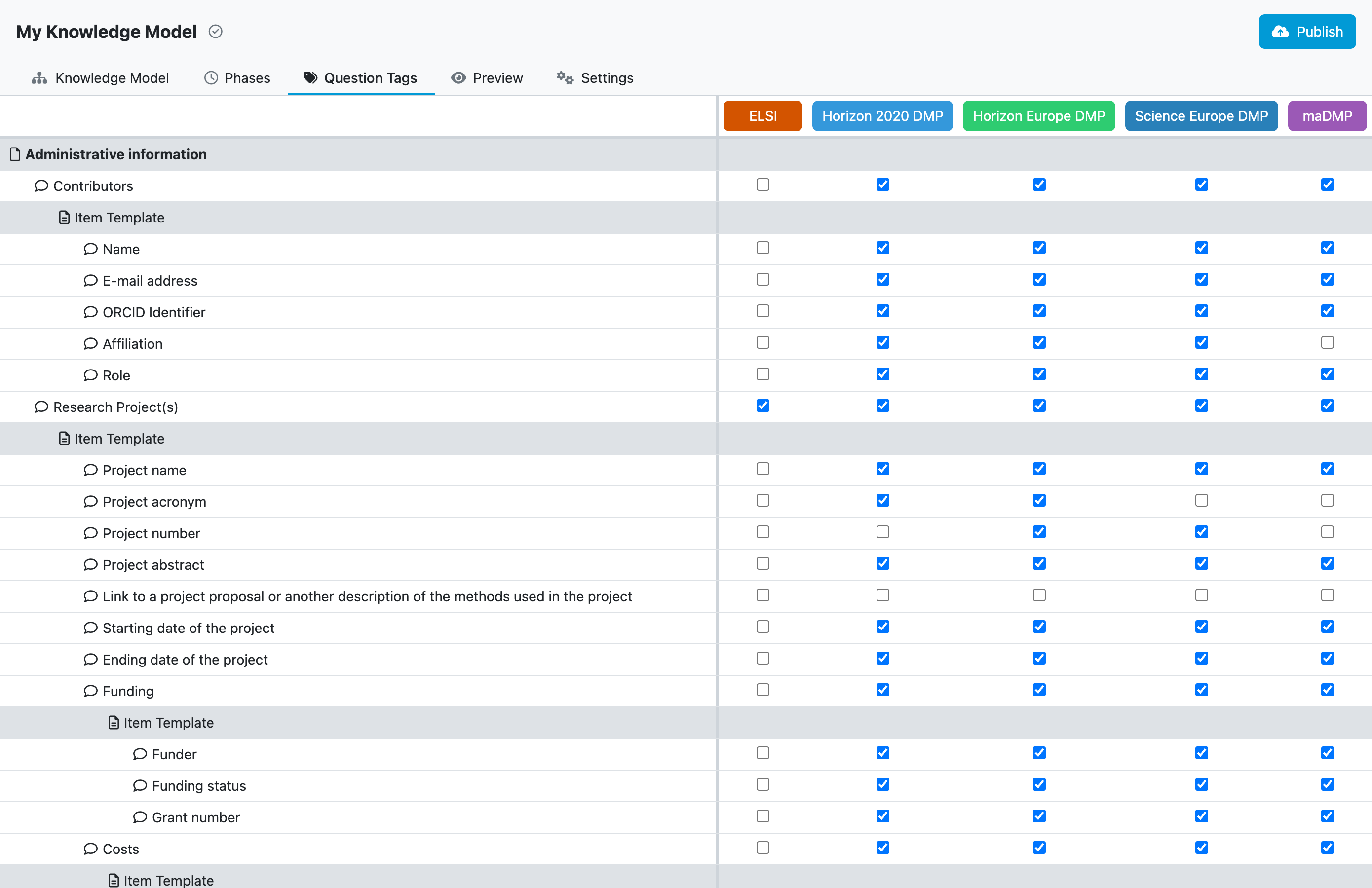Switch to the Phases tab
Viewport: 1372px width, 888px height.
[x=237, y=78]
